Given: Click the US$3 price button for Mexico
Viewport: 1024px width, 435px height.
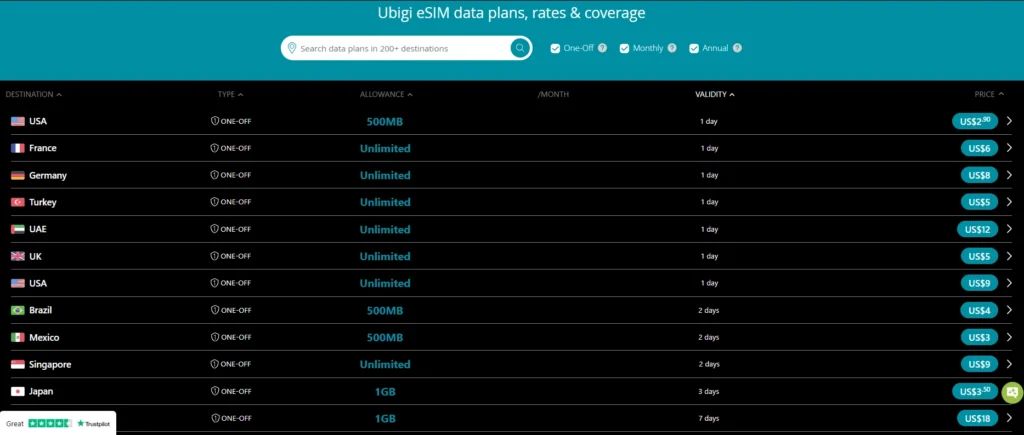Looking at the screenshot, I should point(979,337).
